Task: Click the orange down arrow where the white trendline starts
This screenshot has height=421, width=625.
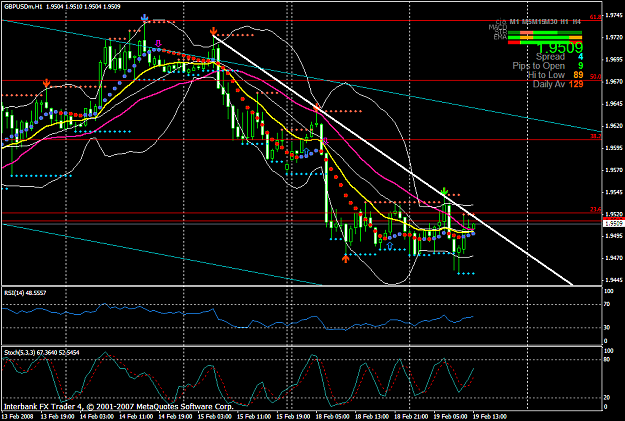Action: tap(214, 31)
